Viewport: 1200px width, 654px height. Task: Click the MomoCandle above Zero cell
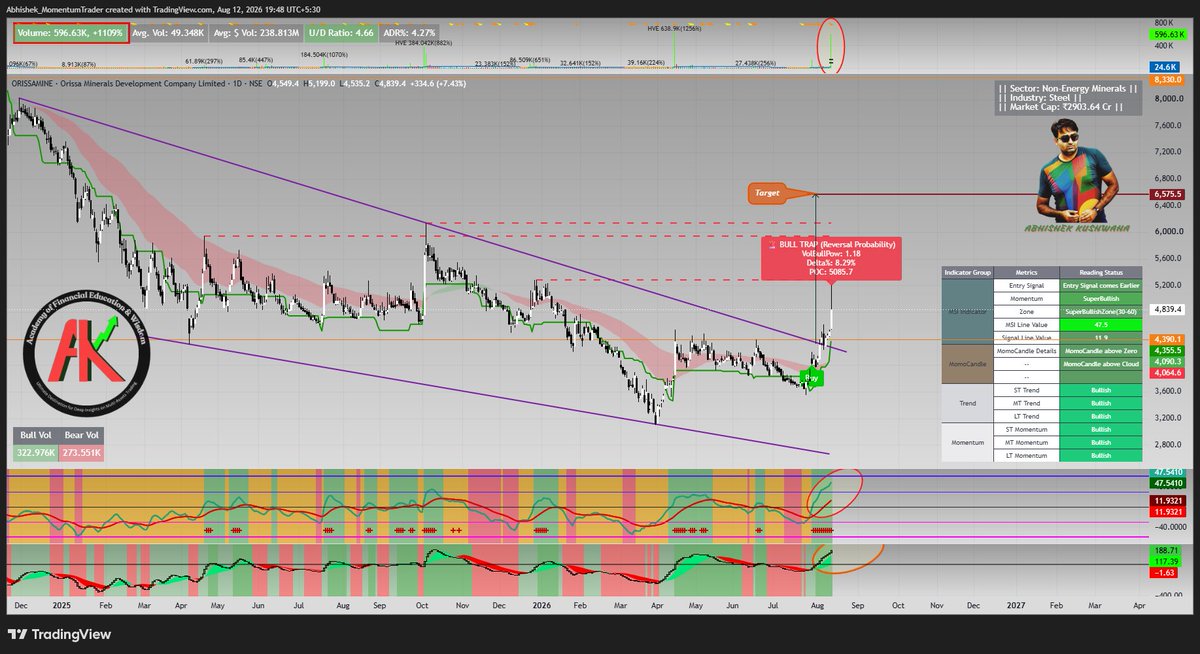click(1101, 351)
